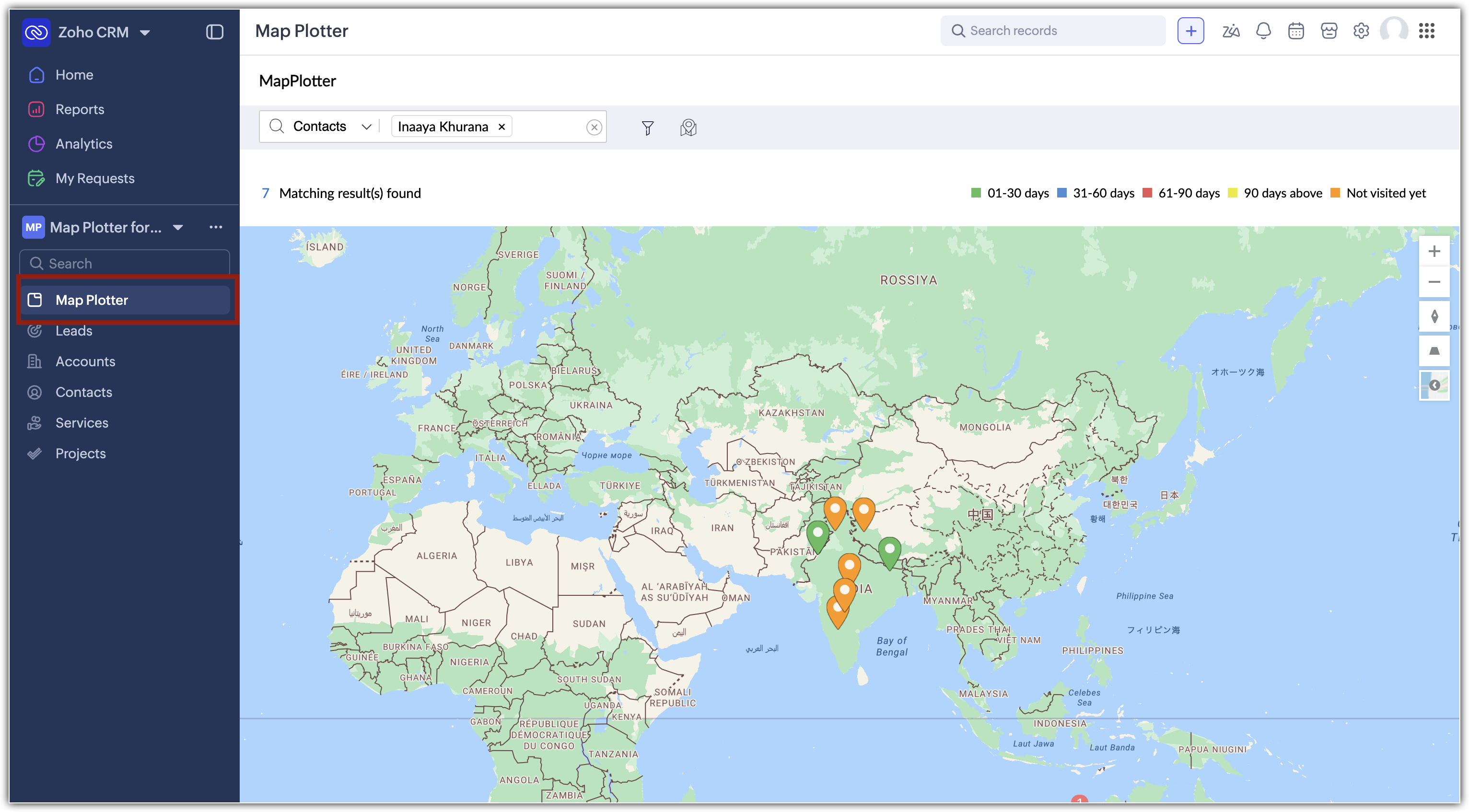Collapse the left sidebar panel
The image size is (1469, 812).
[214, 32]
